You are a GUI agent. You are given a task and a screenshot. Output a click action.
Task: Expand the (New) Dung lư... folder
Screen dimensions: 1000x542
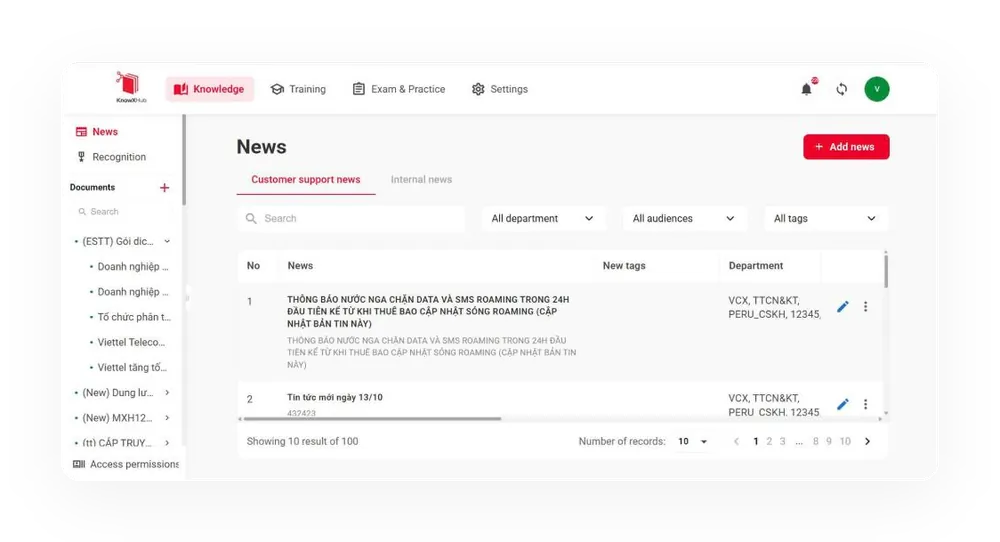(167, 393)
